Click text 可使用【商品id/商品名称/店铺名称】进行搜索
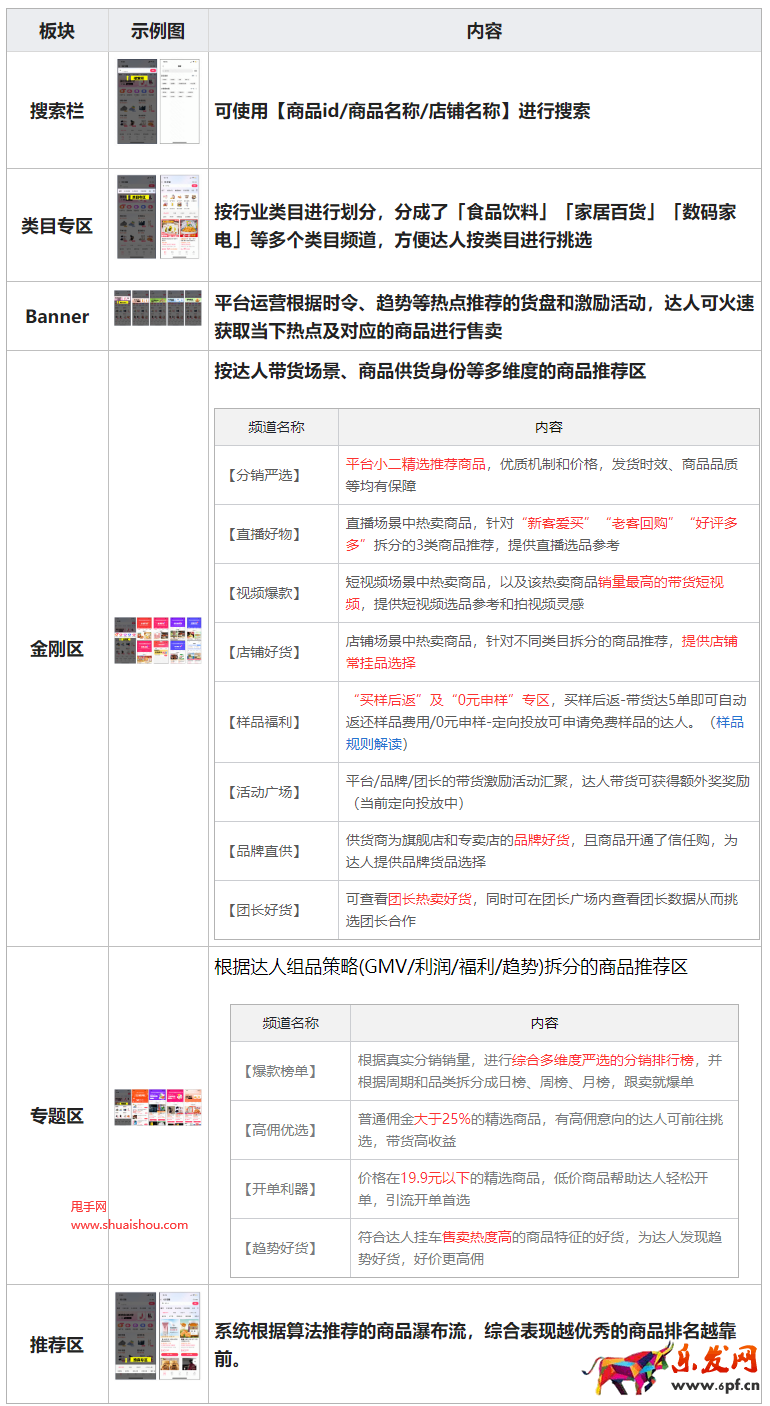 402,111
